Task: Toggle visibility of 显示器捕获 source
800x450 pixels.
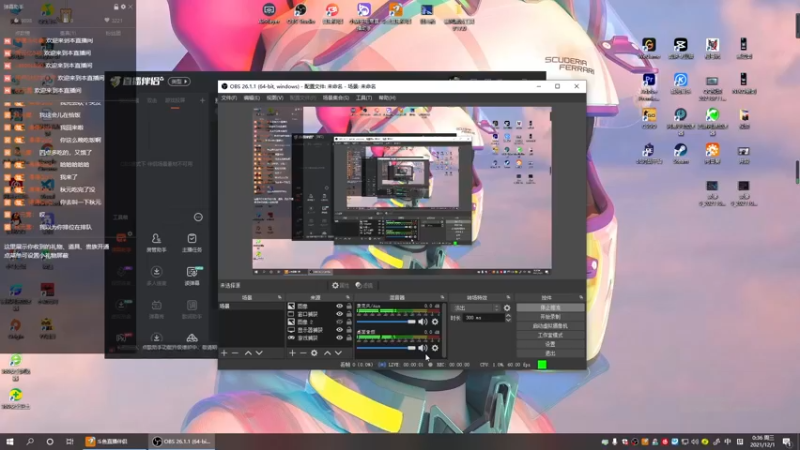Action: pos(339,330)
